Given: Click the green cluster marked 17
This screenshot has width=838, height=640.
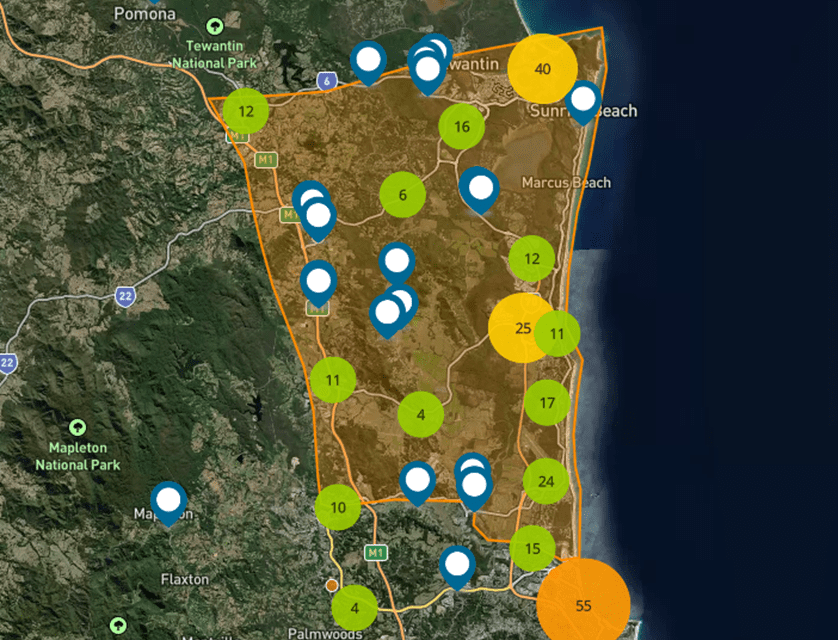Looking at the screenshot, I should [547, 403].
